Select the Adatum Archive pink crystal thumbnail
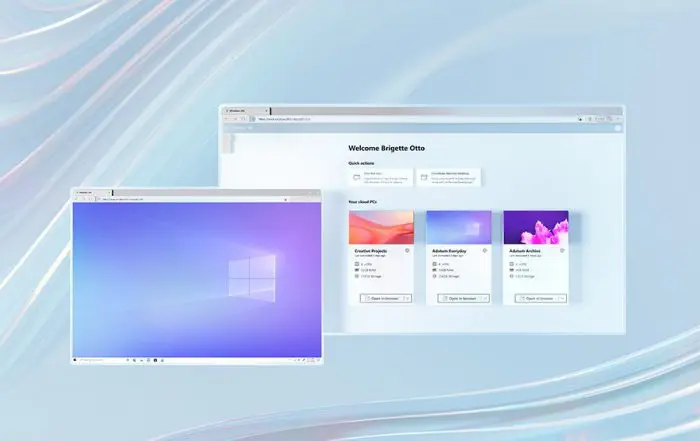The width and height of the screenshot is (700, 441). coord(536,228)
